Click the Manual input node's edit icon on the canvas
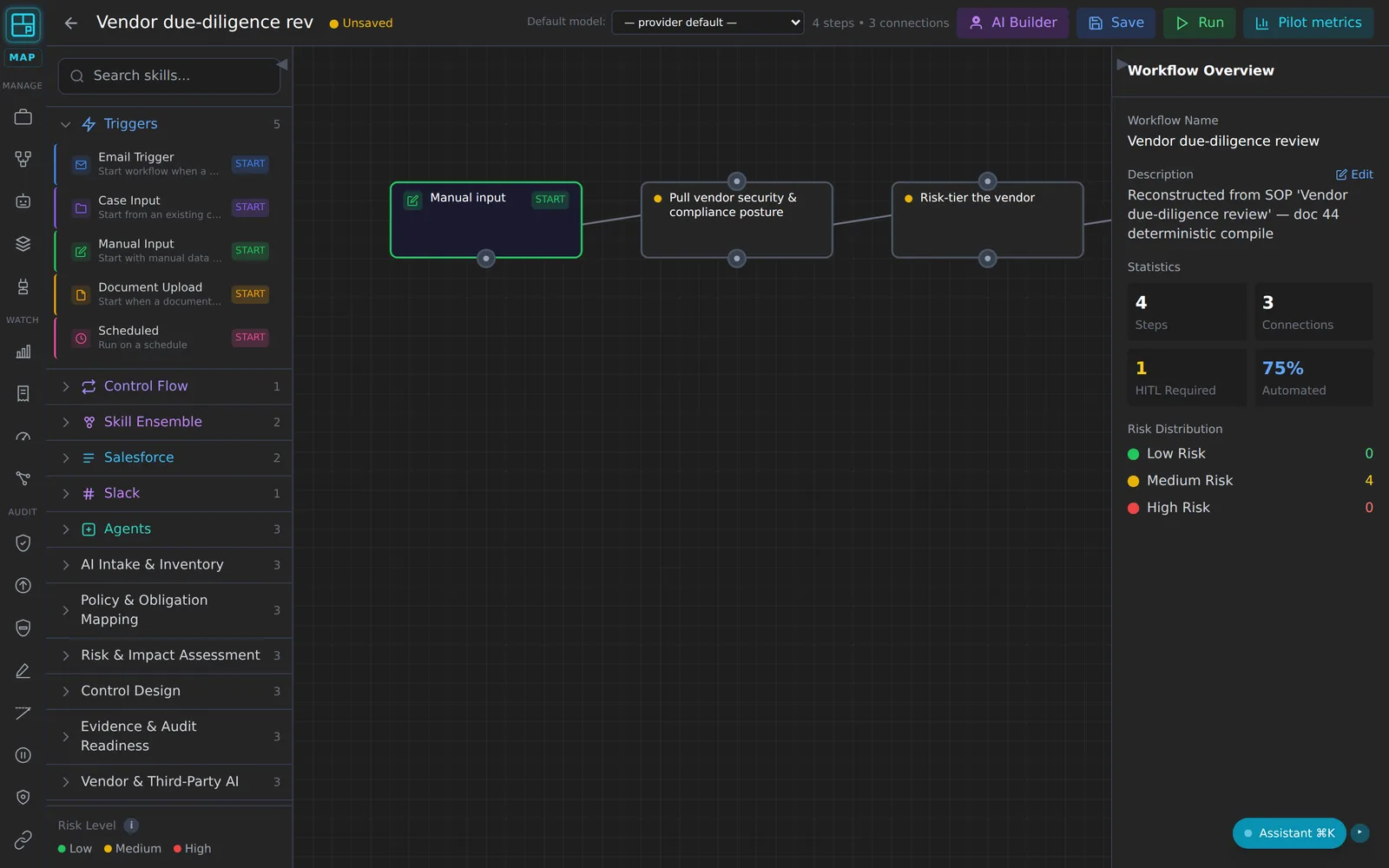This screenshot has height=868, width=1389. (413, 200)
